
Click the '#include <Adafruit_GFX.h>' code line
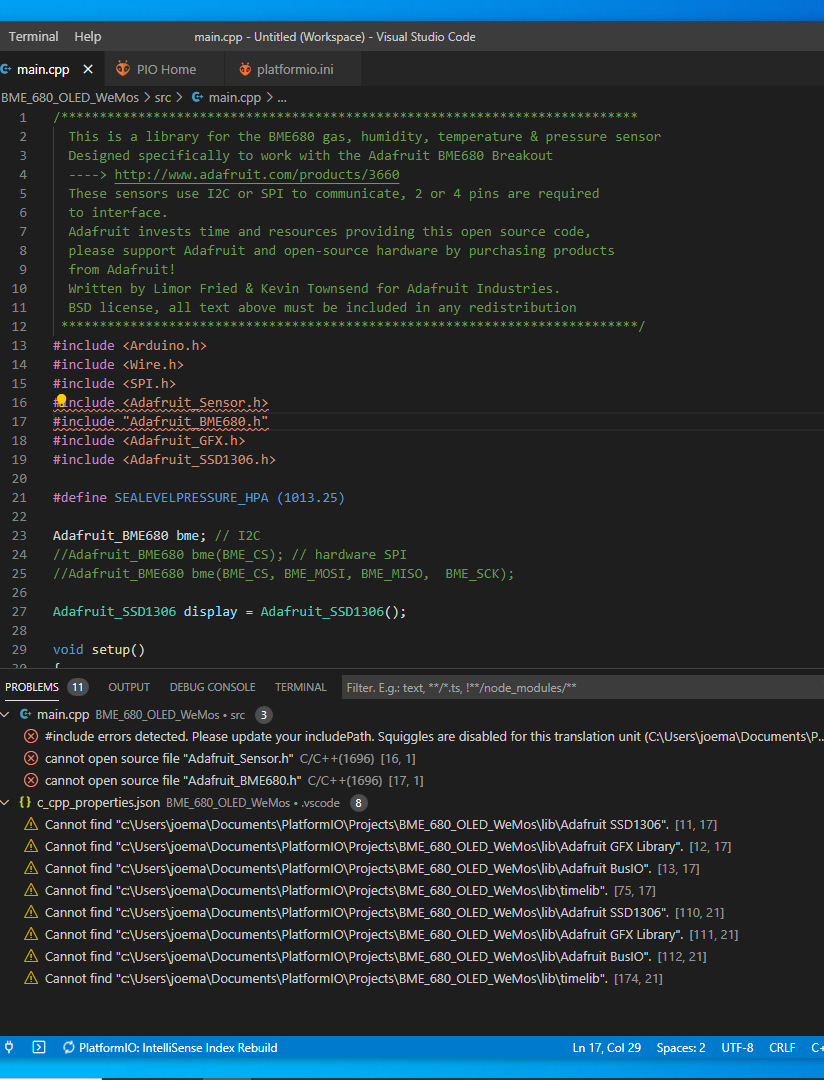[x=149, y=440]
